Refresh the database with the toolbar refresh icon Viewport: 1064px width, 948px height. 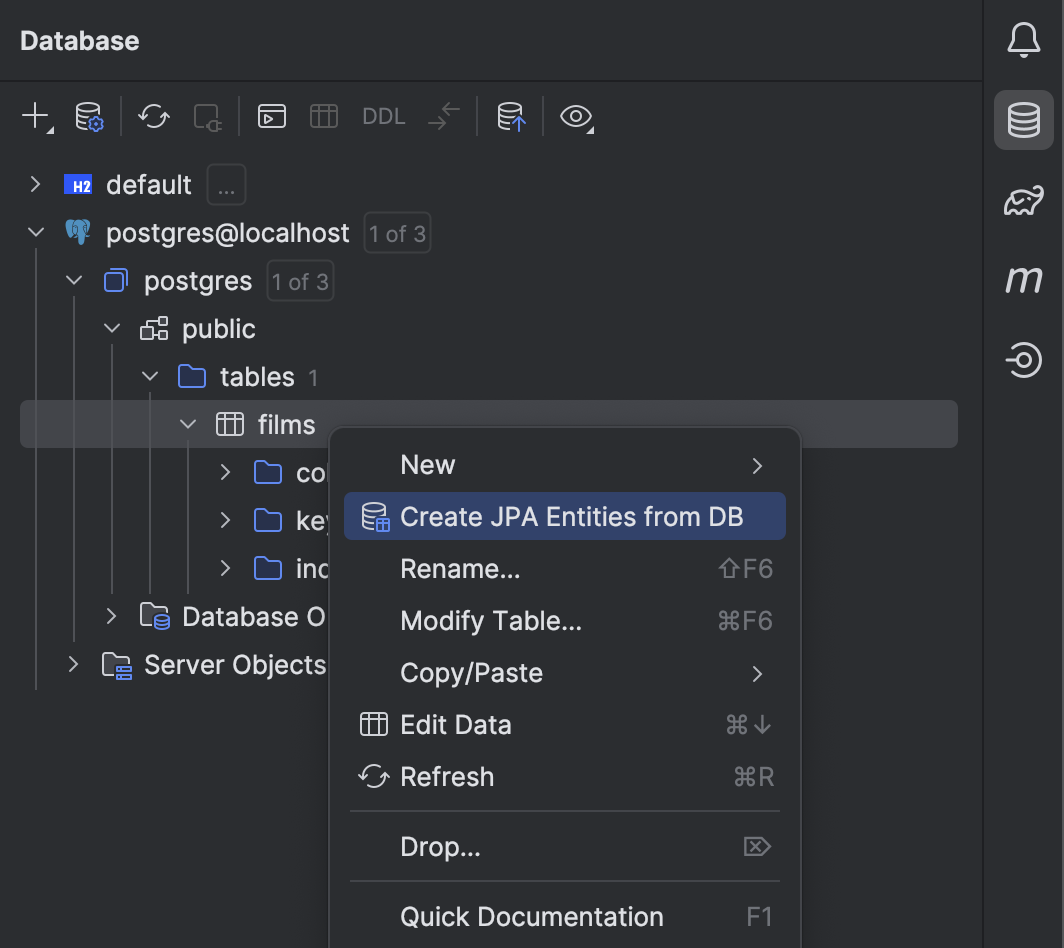click(x=153, y=116)
